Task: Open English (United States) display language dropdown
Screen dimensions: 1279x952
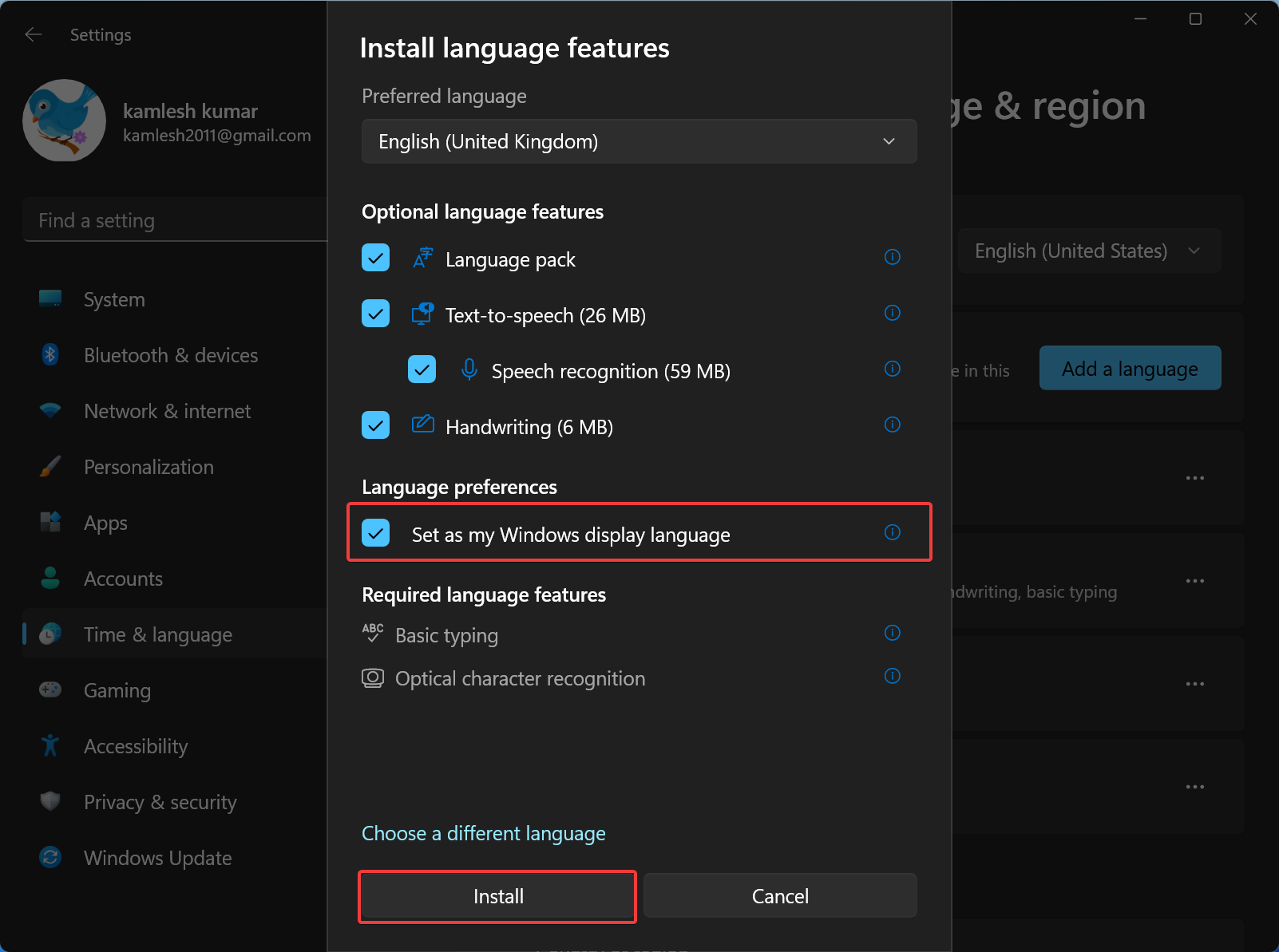Action: pyautogui.click(x=1089, y=251)
